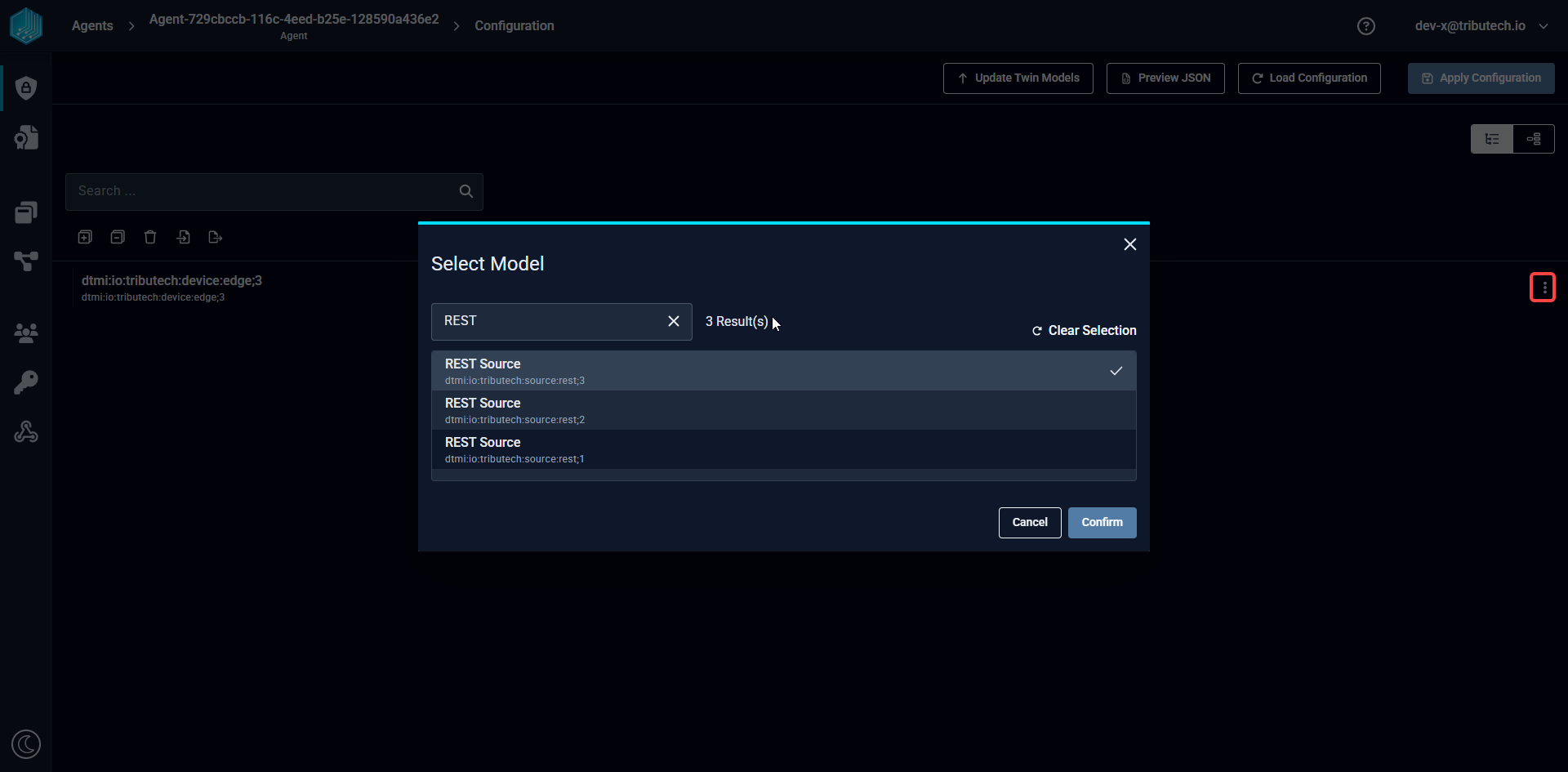
Task: Click the Select Model title
Action: pos(488,264)
